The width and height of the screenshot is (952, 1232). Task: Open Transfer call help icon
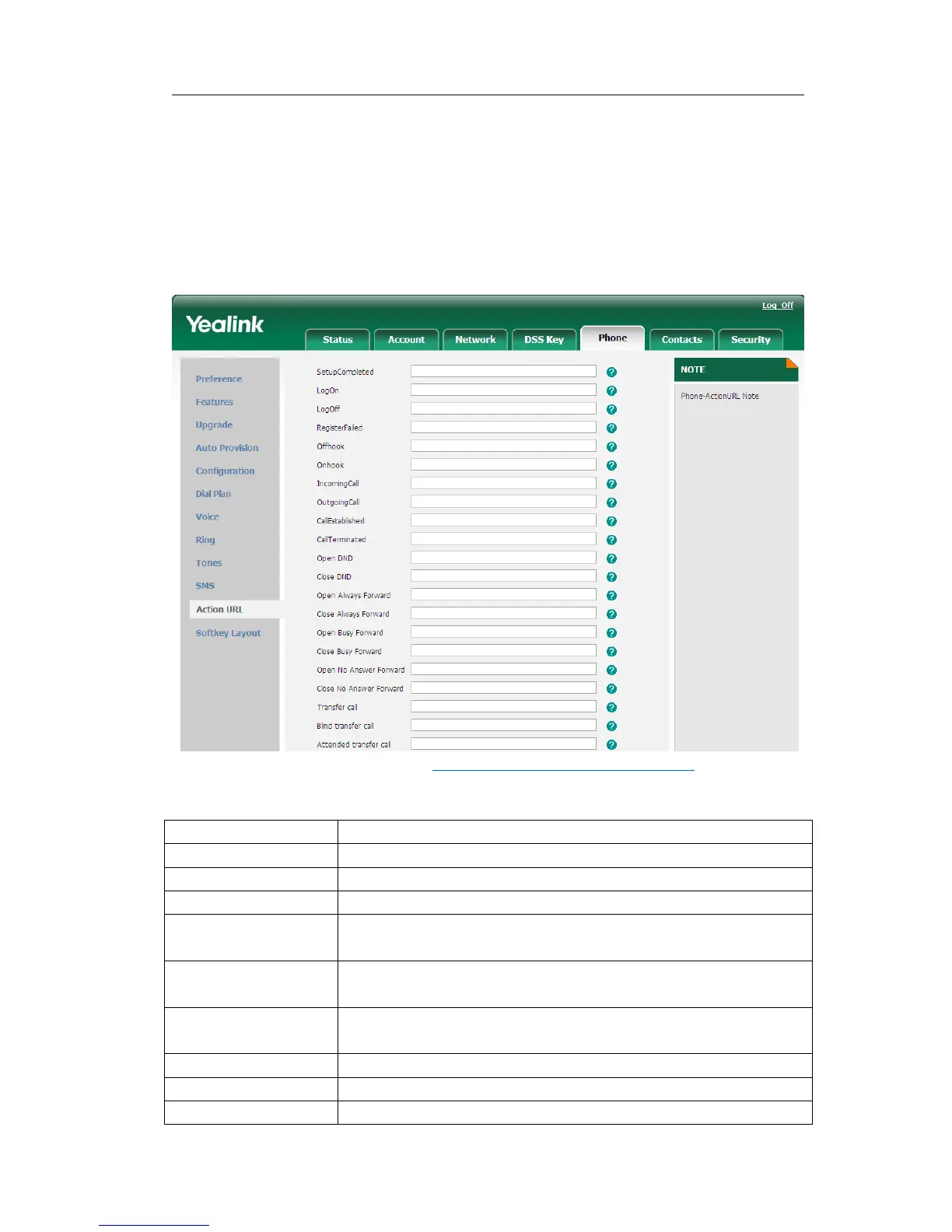[x=611, y=708]
